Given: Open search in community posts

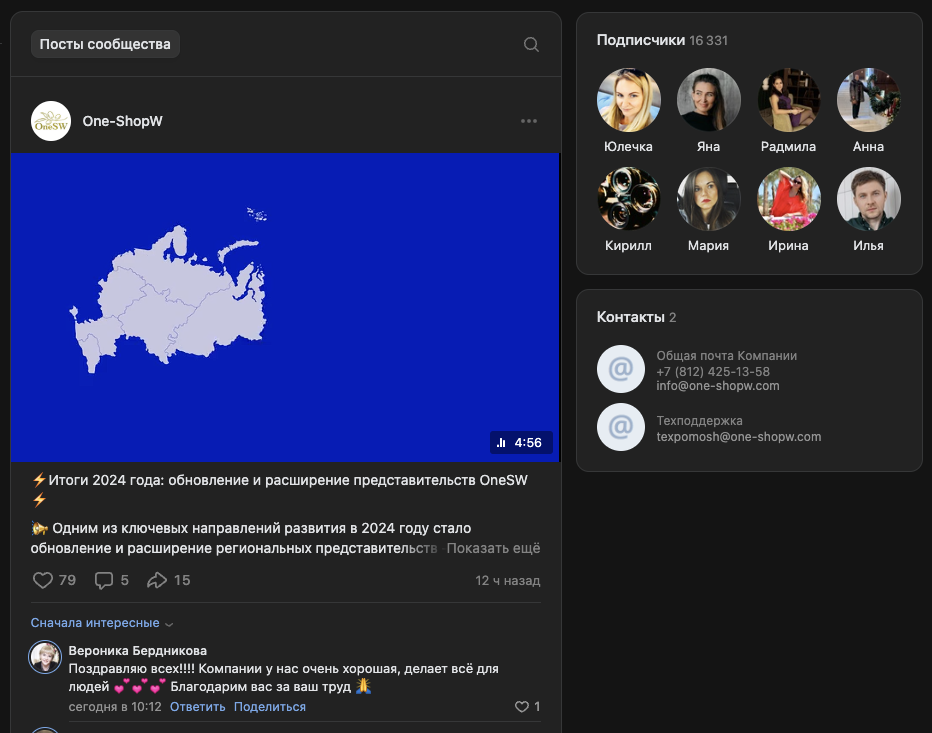Looking at the screenshot, I should tap(531, 45).
